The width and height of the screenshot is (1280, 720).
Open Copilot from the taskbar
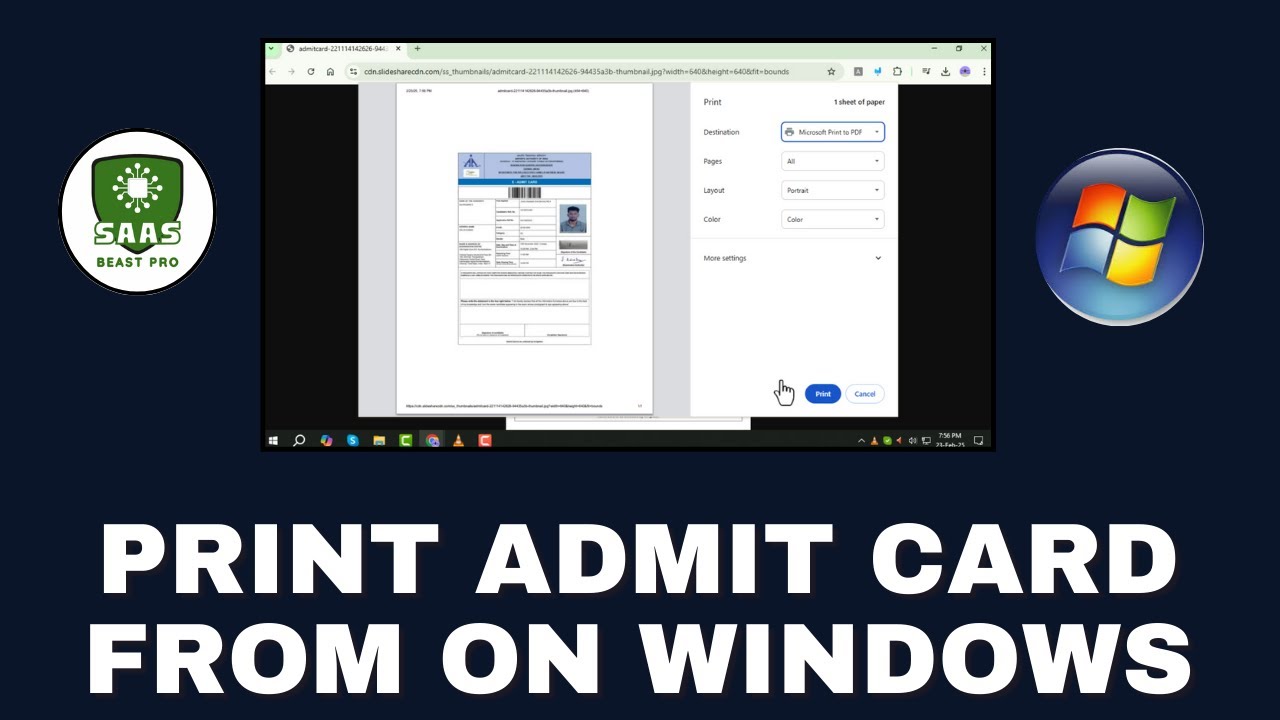tap(326, 440)
